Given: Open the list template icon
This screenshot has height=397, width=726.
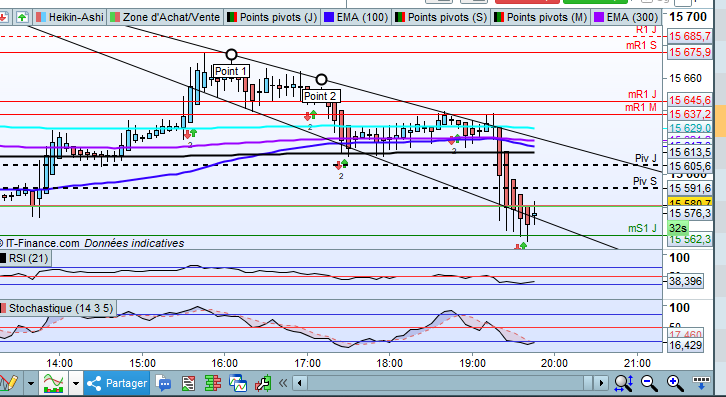Looking at the screenshot, I should point(188,383).
